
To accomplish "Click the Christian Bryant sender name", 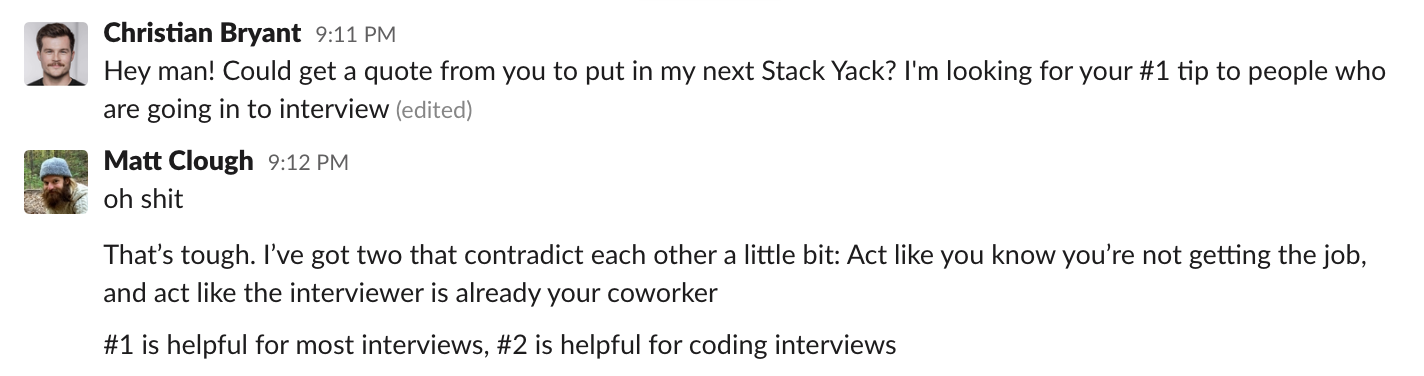I will click(x=202, y=33).
